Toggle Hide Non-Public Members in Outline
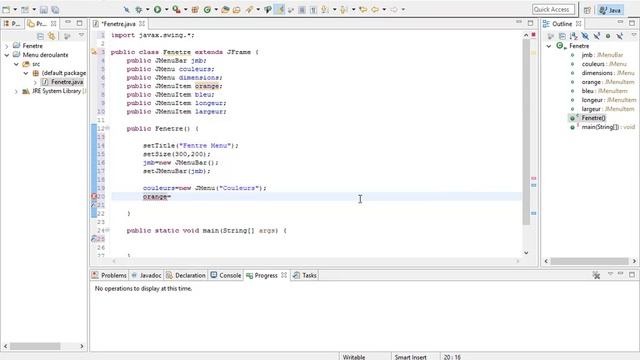 pos(608,36)
